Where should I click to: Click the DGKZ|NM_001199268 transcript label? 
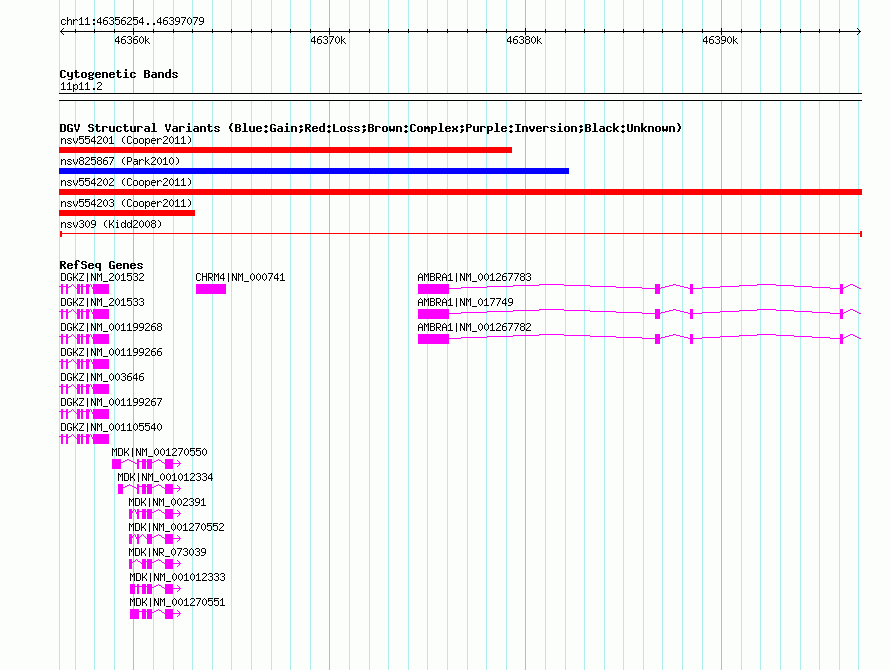[x=111, y=327]
